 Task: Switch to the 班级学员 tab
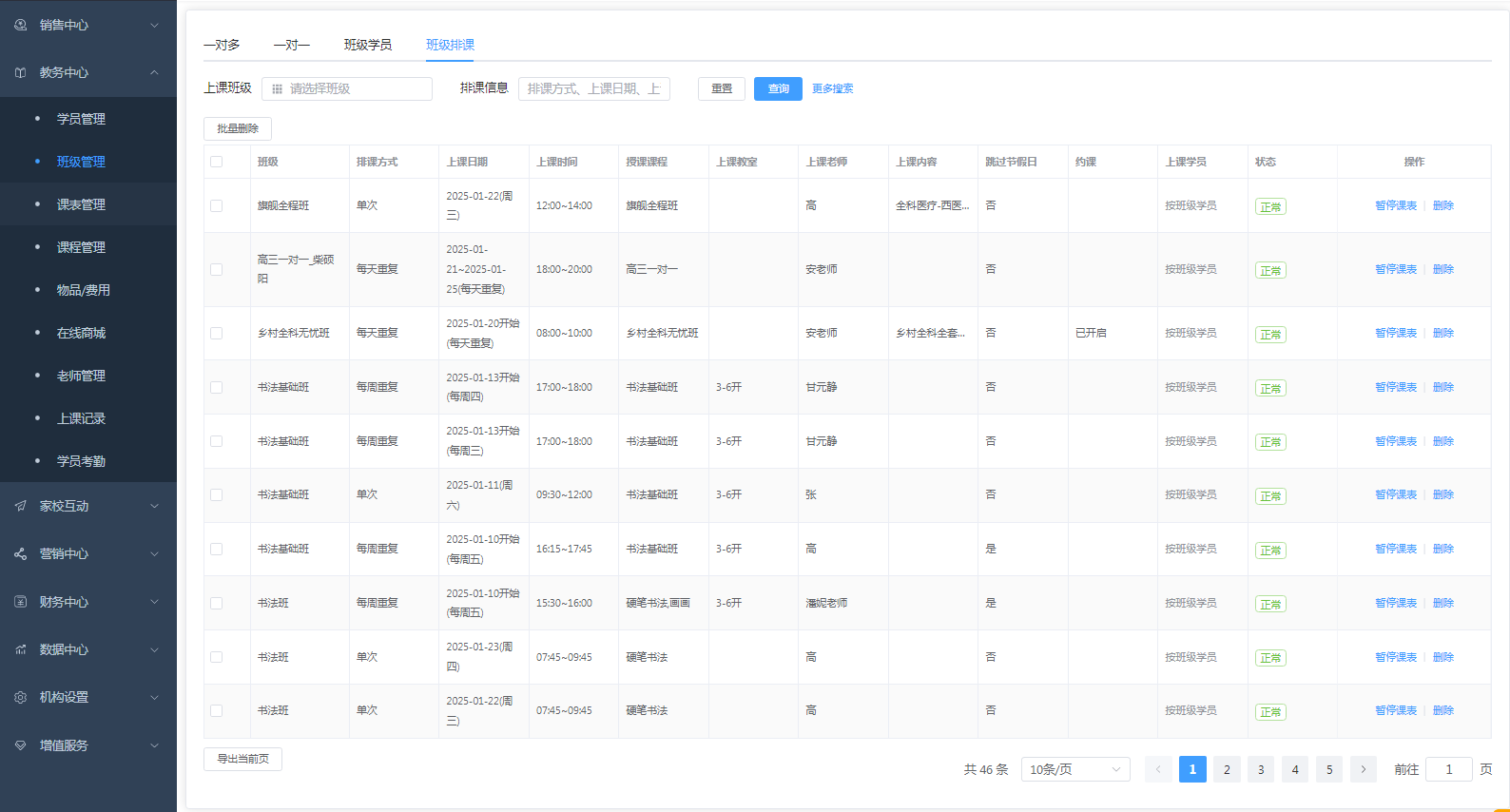[368, 45]
